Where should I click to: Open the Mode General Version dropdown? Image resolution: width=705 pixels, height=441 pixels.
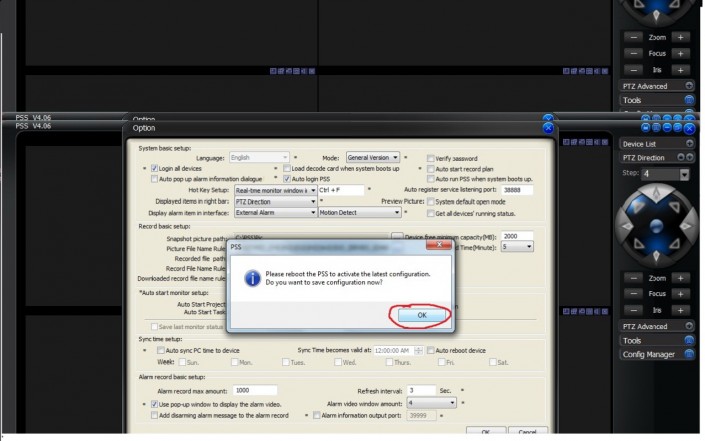pyautogui.click(x=396, y=157)
